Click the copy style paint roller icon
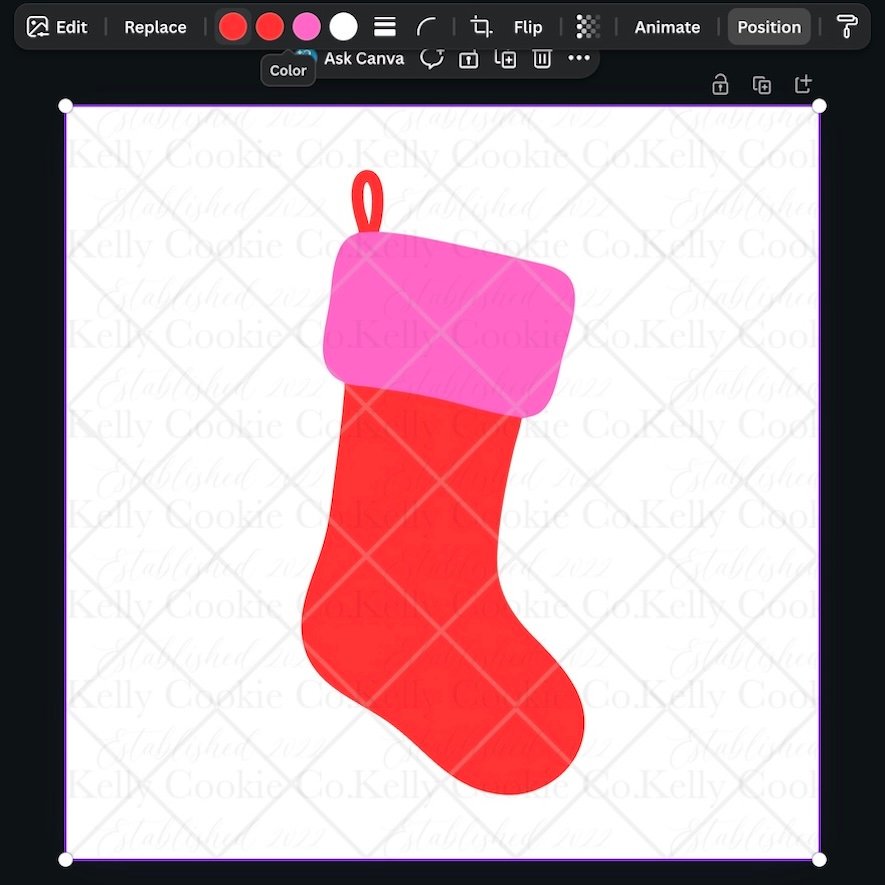The image size is (885, 885). coord(847,27)
